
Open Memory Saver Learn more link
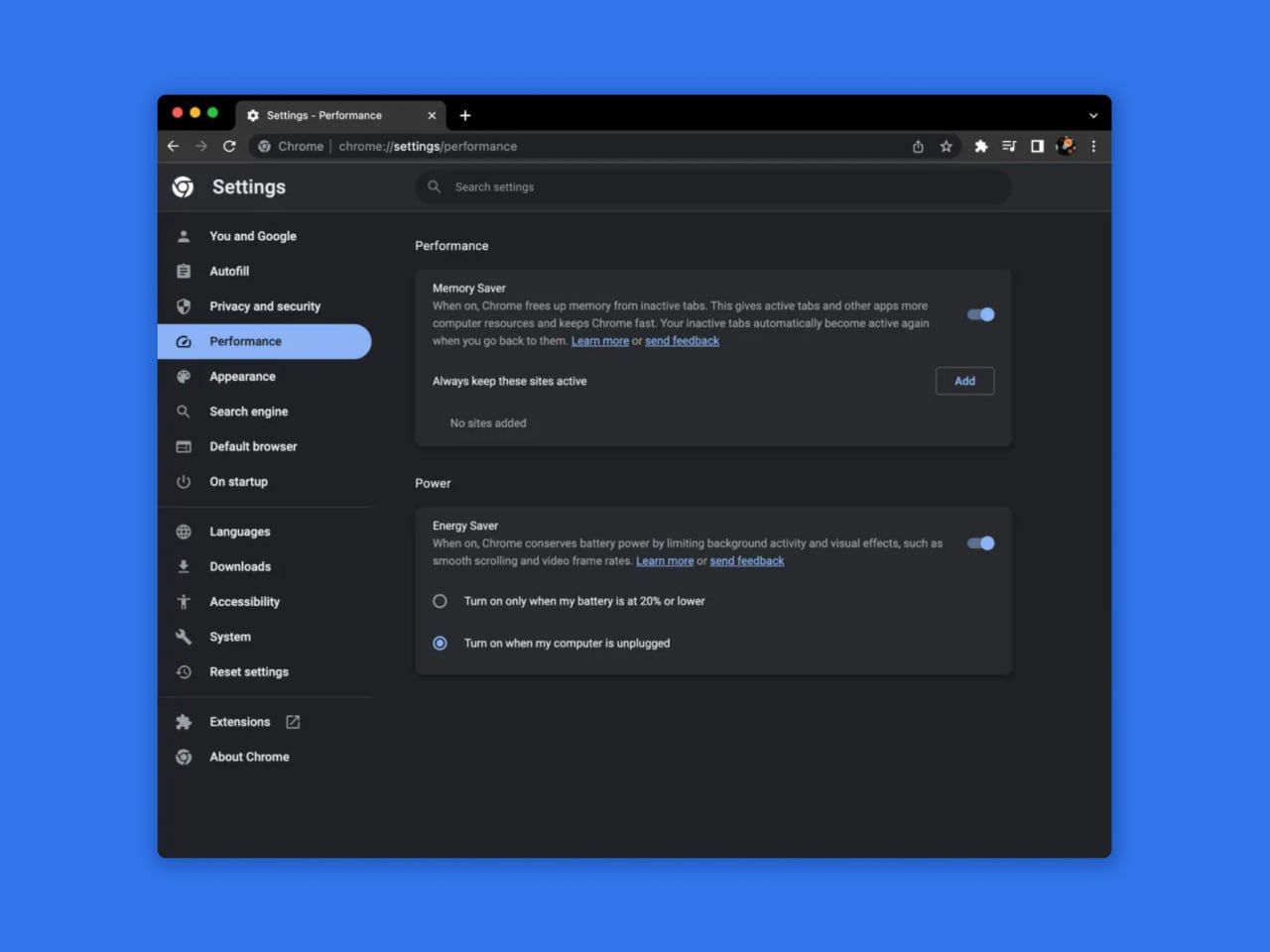click(599, 341)
